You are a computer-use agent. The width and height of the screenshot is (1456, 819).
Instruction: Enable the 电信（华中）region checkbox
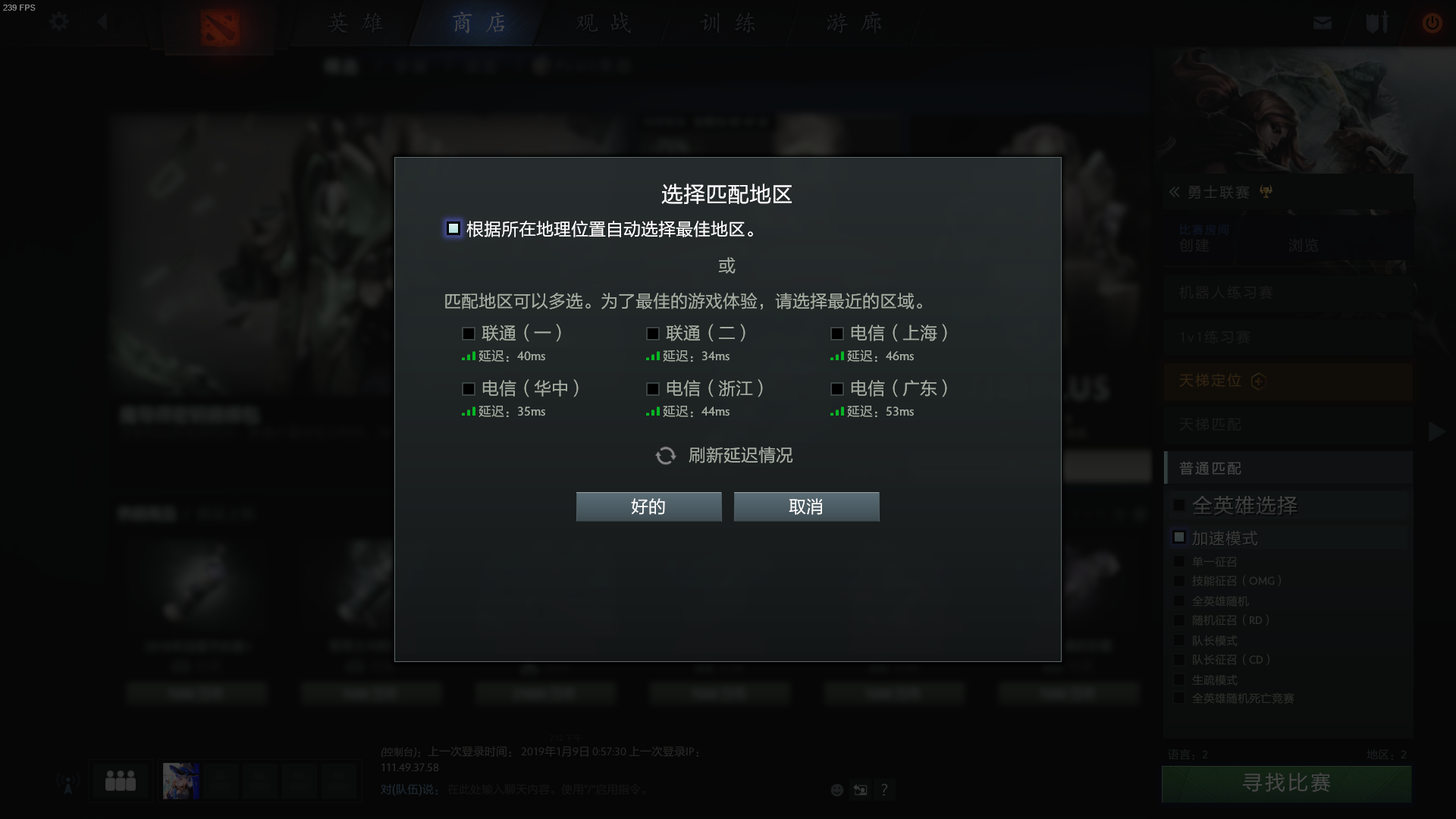pyautogui.click(x=469, y=389)
